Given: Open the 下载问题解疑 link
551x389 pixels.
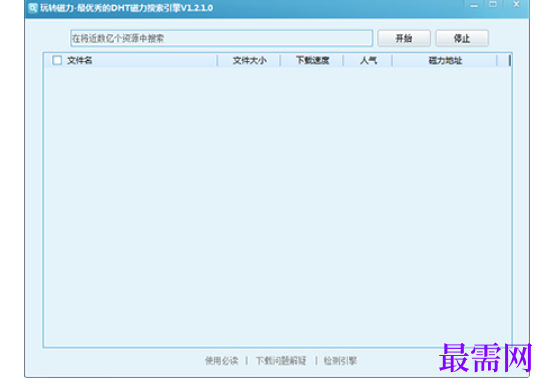Looking at the screenshot, I should click(281, 361).
